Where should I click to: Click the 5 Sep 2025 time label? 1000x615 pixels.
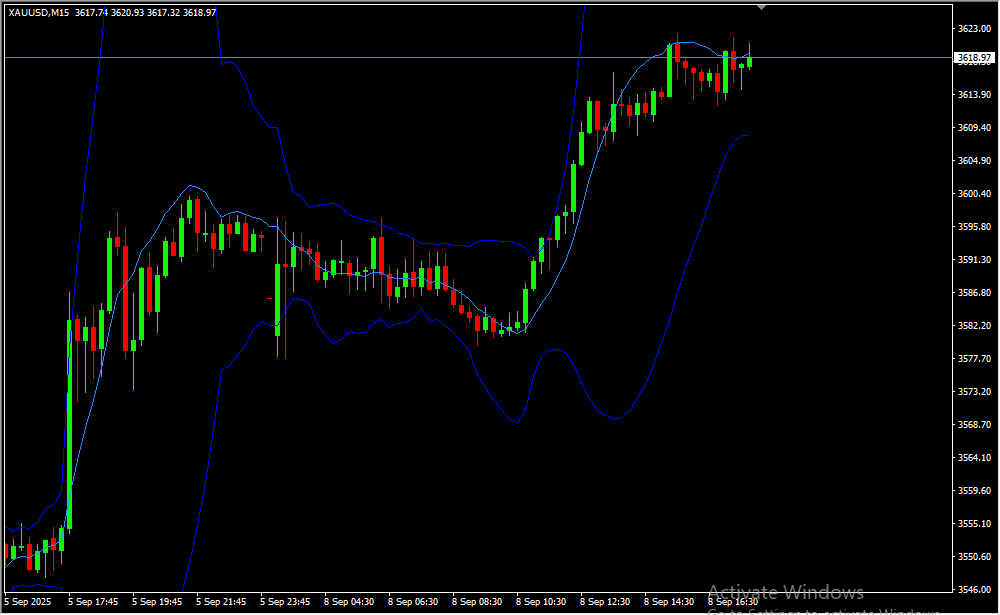pyautogui.click(x=29, y=602)
